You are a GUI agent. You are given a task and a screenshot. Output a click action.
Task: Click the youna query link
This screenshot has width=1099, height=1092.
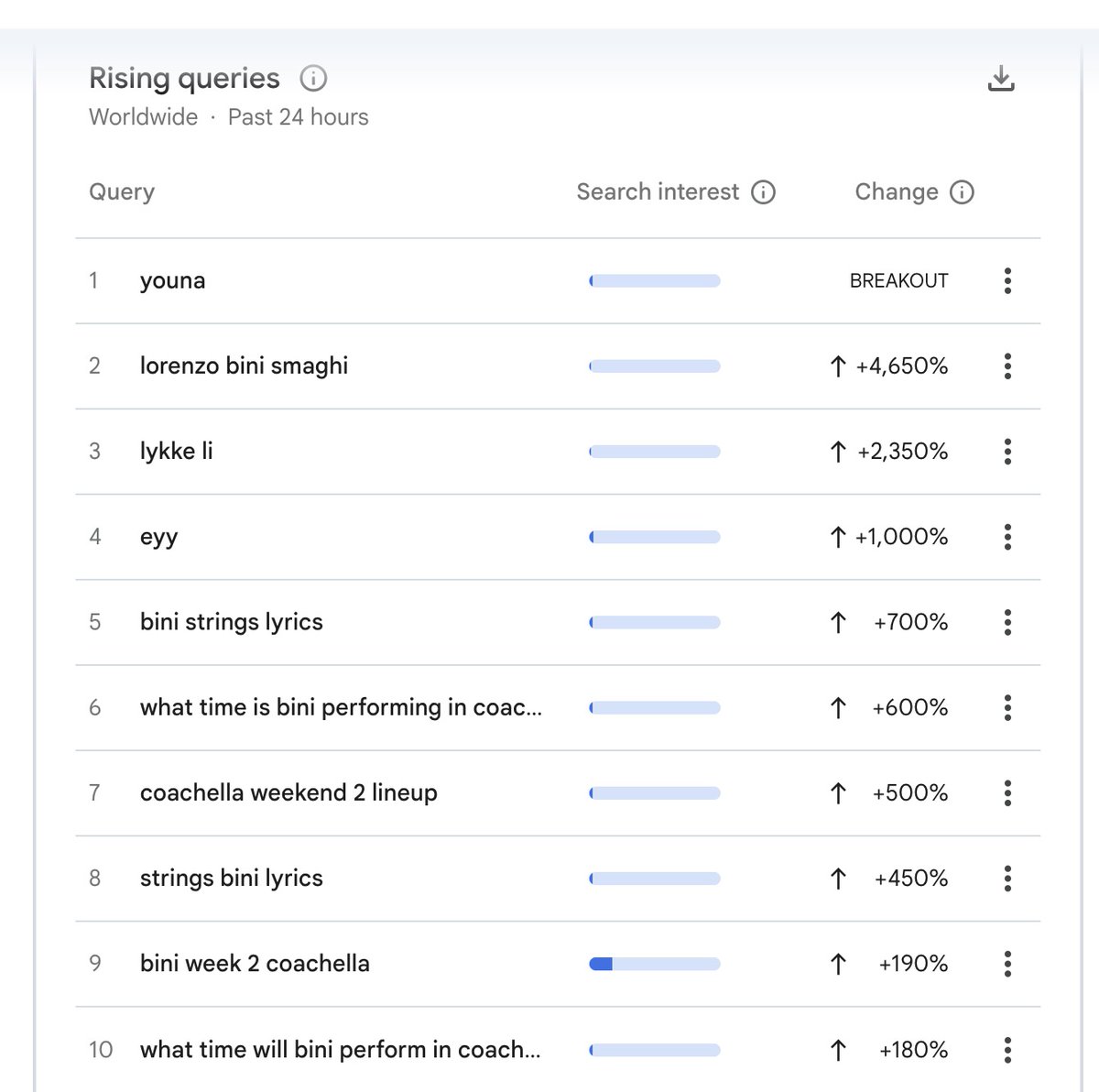pos(172,280)
